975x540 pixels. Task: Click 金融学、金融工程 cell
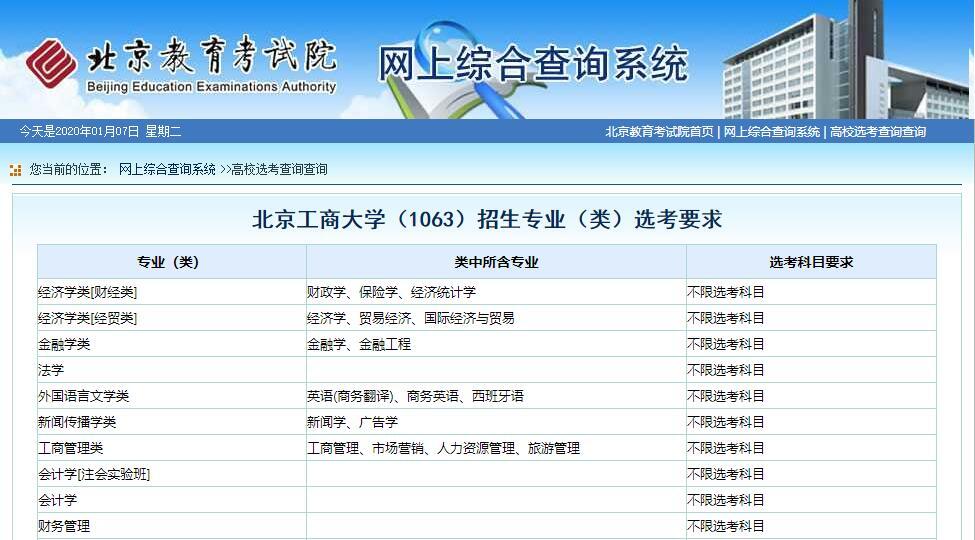click(x=496, y=344)
